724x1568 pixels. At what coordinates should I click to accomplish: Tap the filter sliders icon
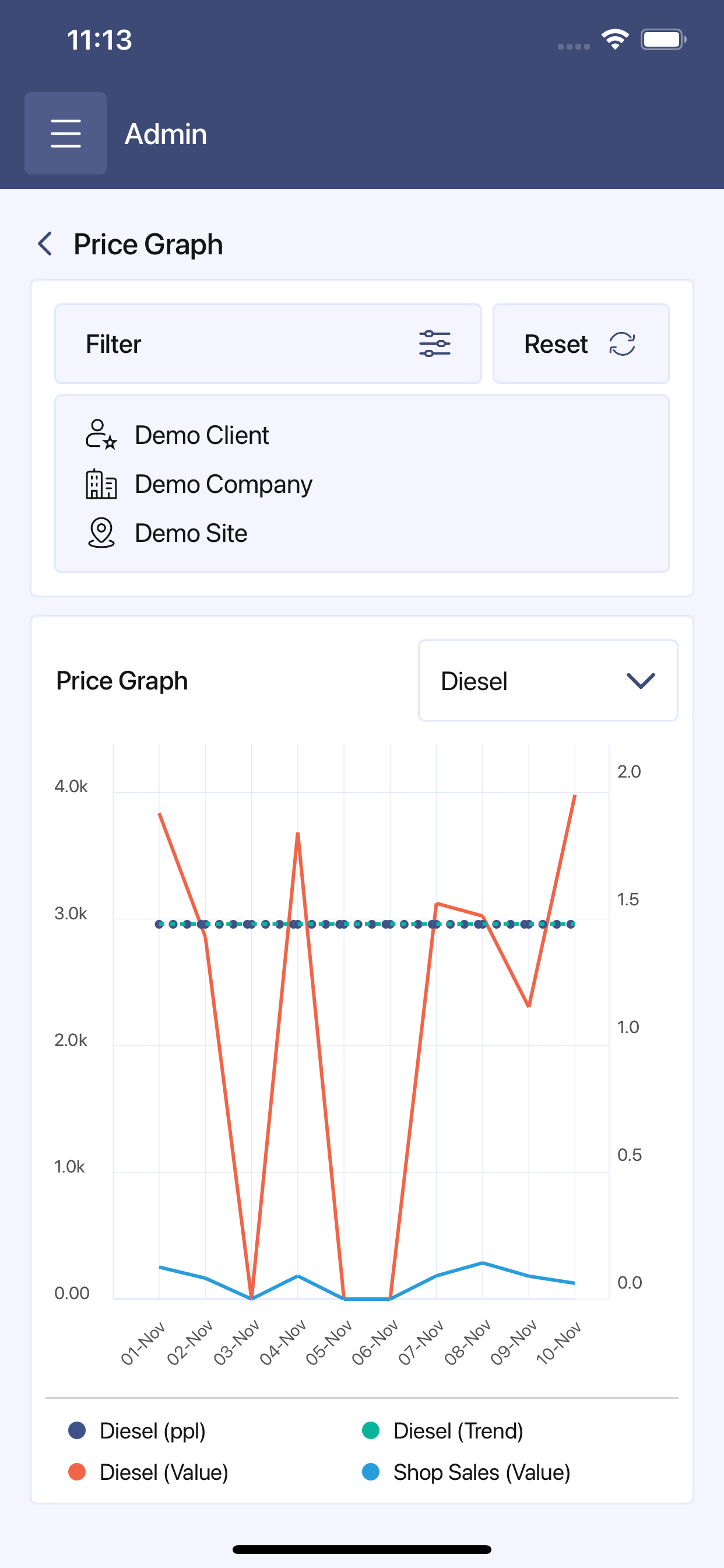tap(434, 344)
